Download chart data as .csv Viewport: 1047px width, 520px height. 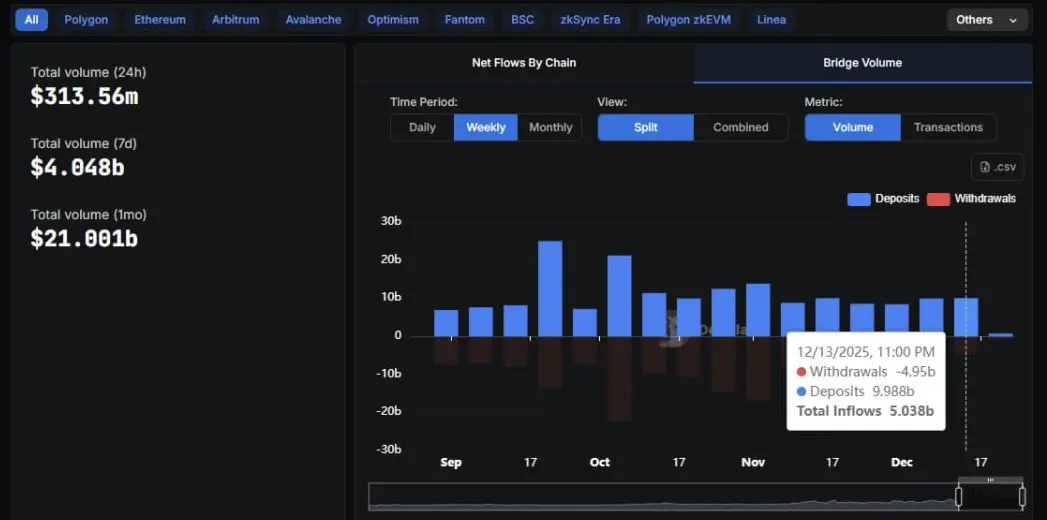[998, 167]
